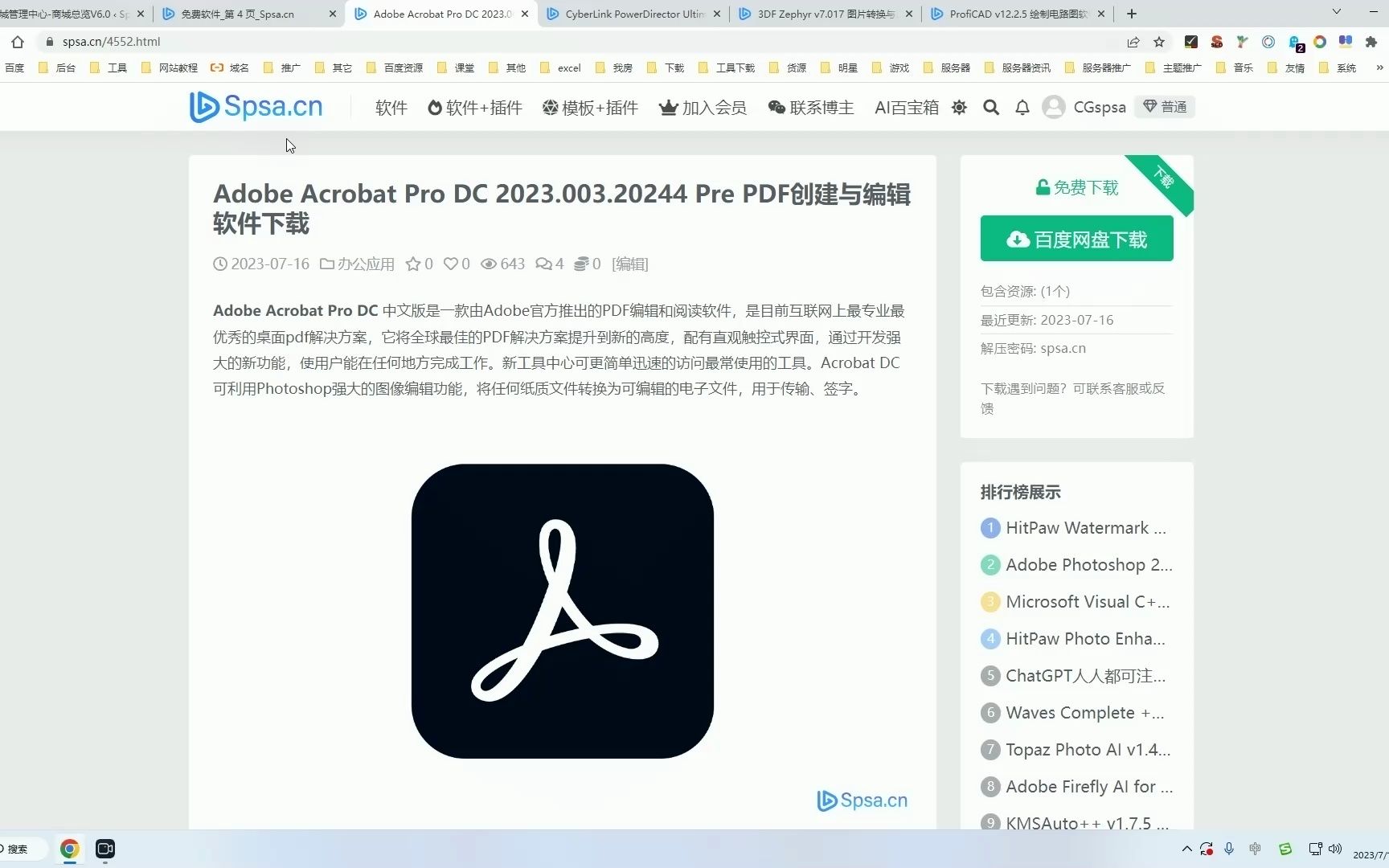This screenshot has width=1389, height=868.
Task: Open the tab search dropdown arrow
Action: click(x=1337, y=12)
